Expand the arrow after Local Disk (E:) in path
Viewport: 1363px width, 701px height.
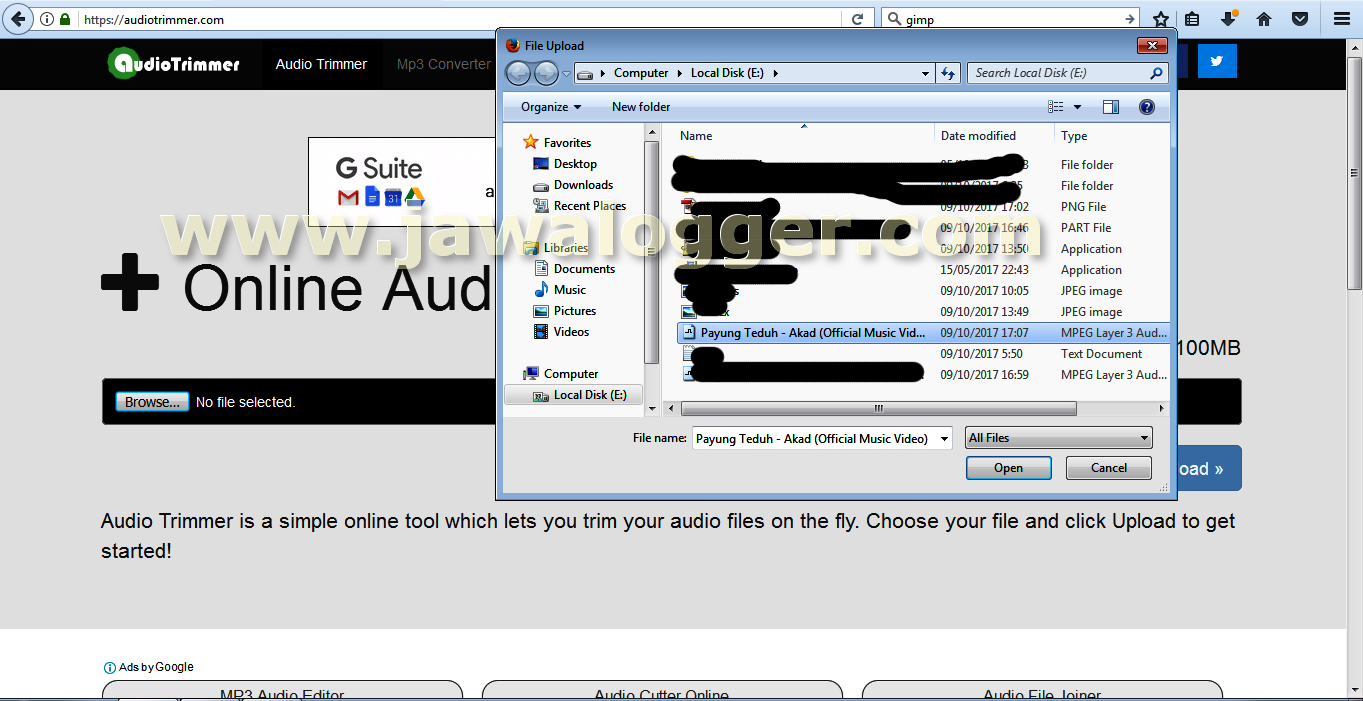(775, 73)
